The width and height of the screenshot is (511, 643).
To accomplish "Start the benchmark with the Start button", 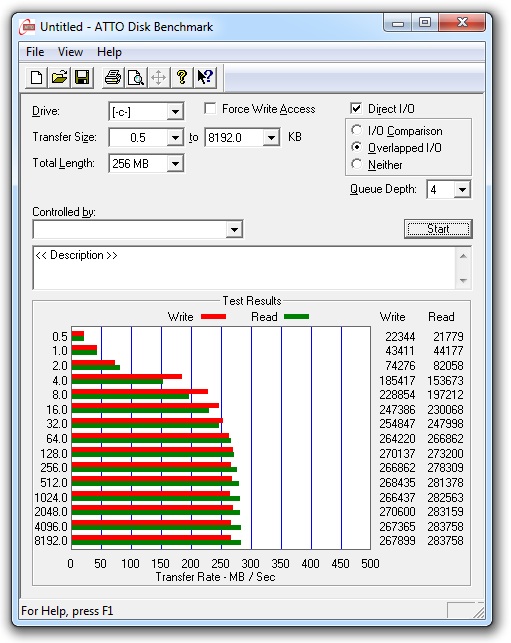I will coord(438,229).
